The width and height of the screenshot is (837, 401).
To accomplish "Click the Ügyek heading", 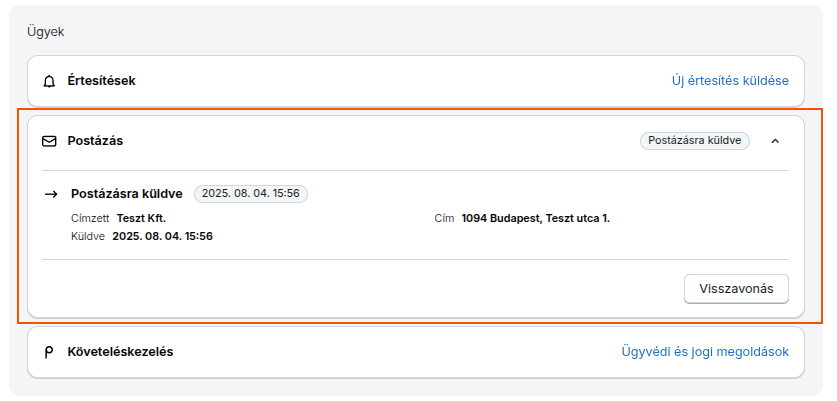I will [45, 32].
